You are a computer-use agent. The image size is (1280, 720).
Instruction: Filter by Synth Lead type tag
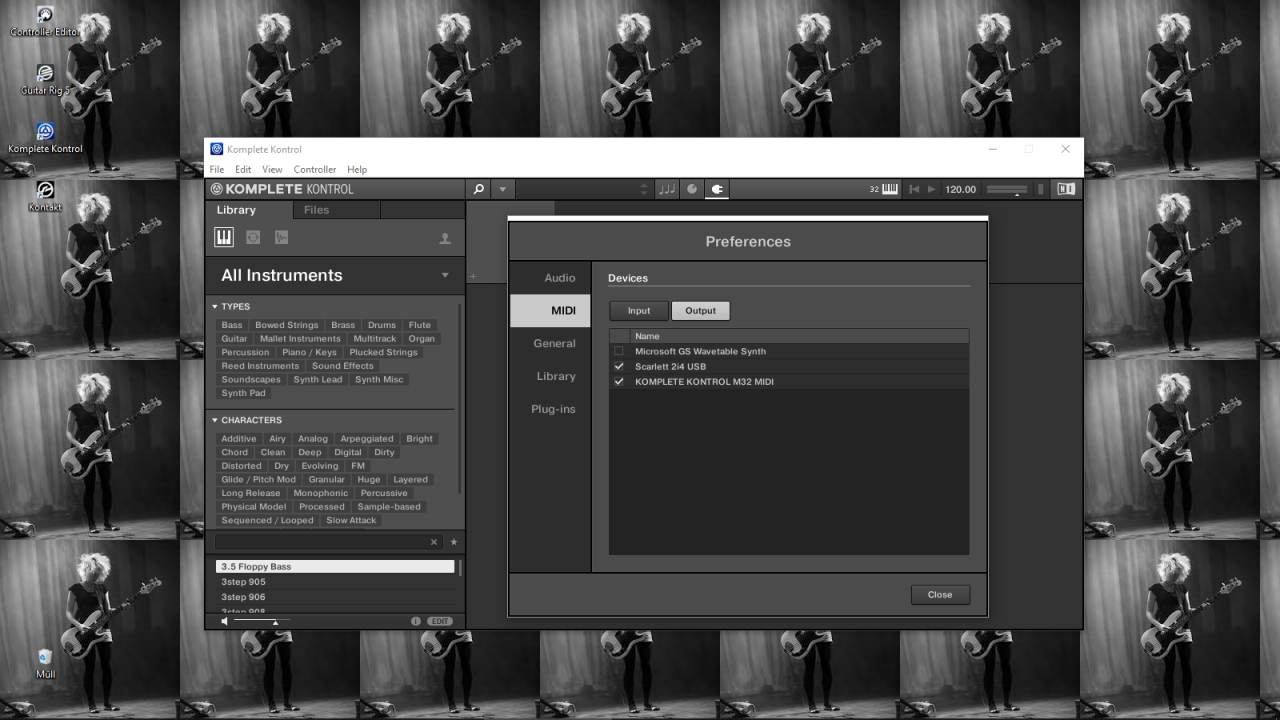click(318, 380)
